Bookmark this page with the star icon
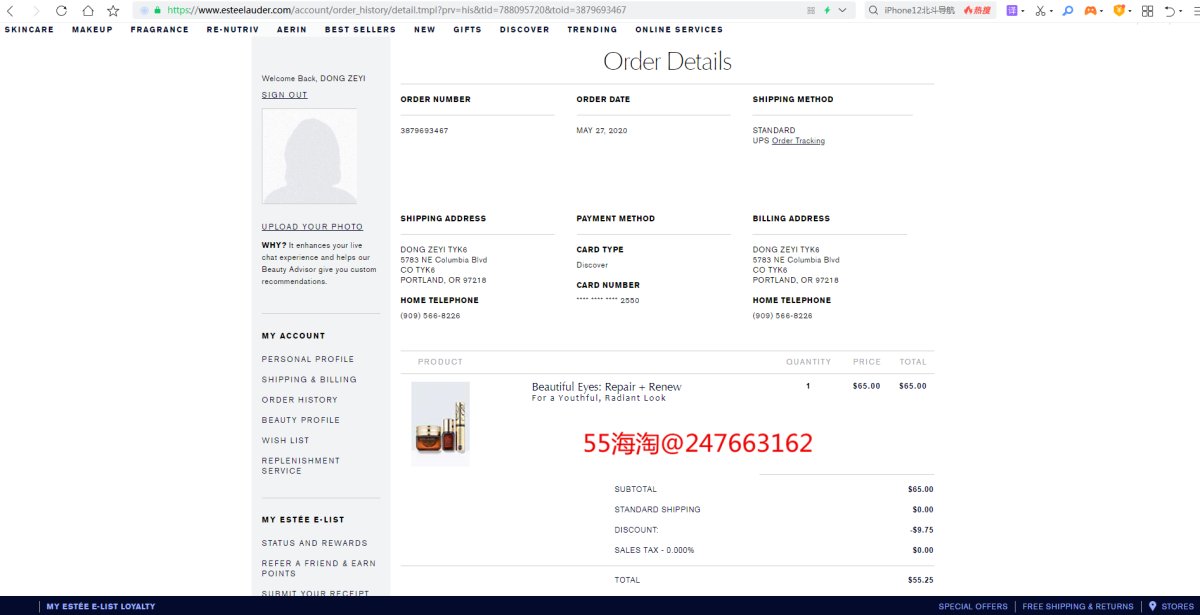1200x615 pixels. pos(113,10)
